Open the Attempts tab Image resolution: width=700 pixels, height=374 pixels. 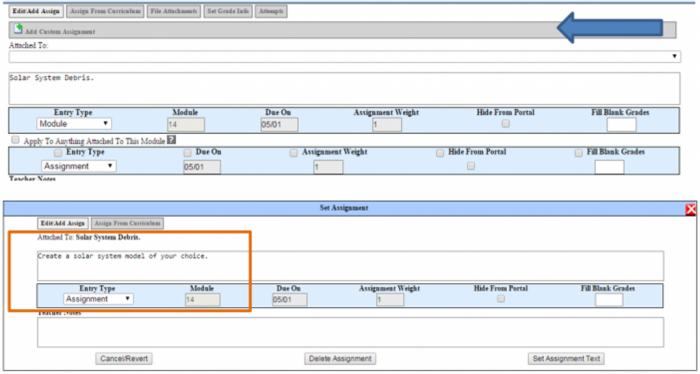pyautogui.click(x=271, y=12)
